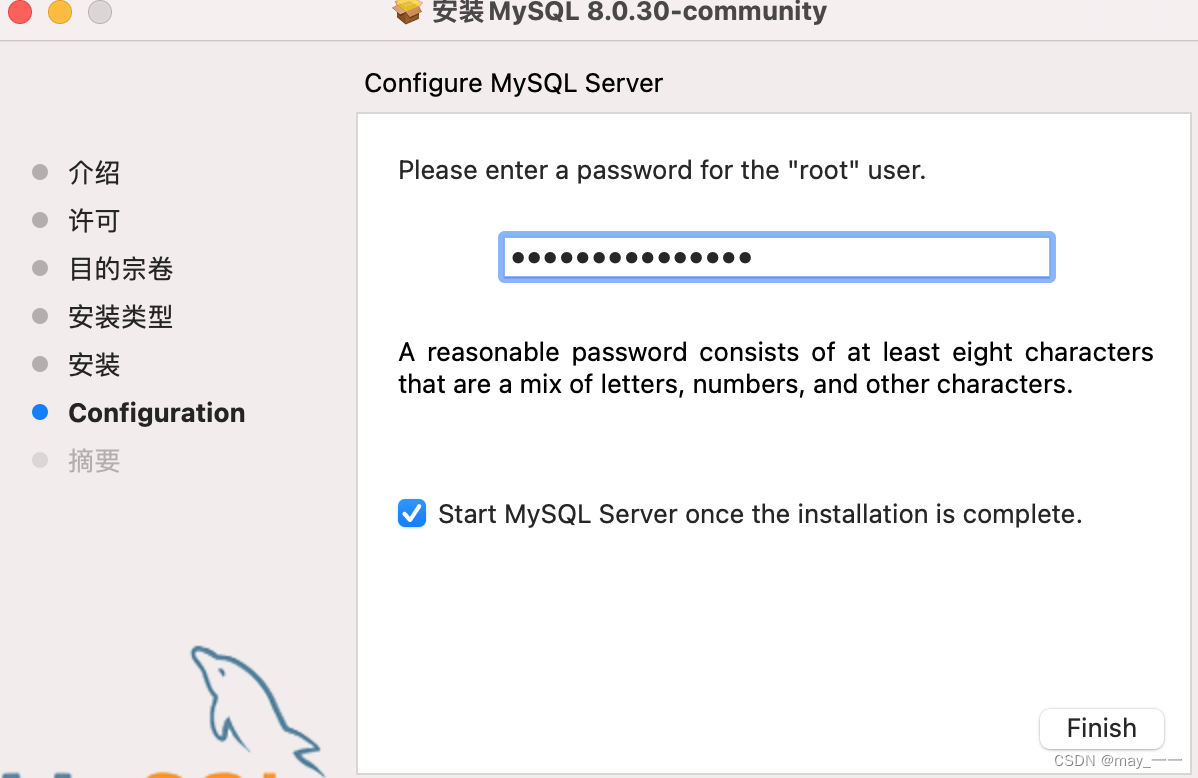Close the installer window with red button
This screenshot has width=1198, height=778.
click(20, 11)
